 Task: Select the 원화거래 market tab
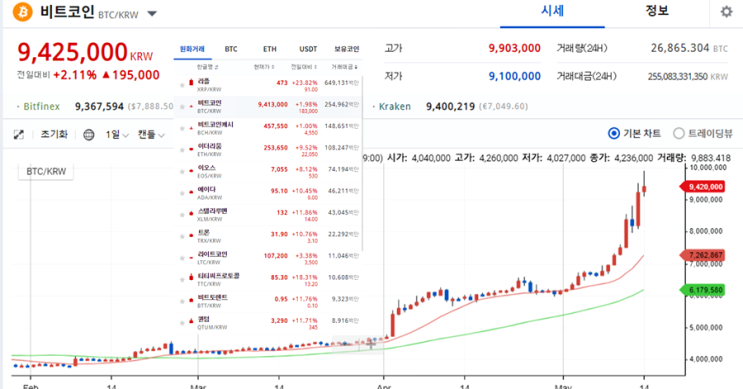[x=192, y=49]
